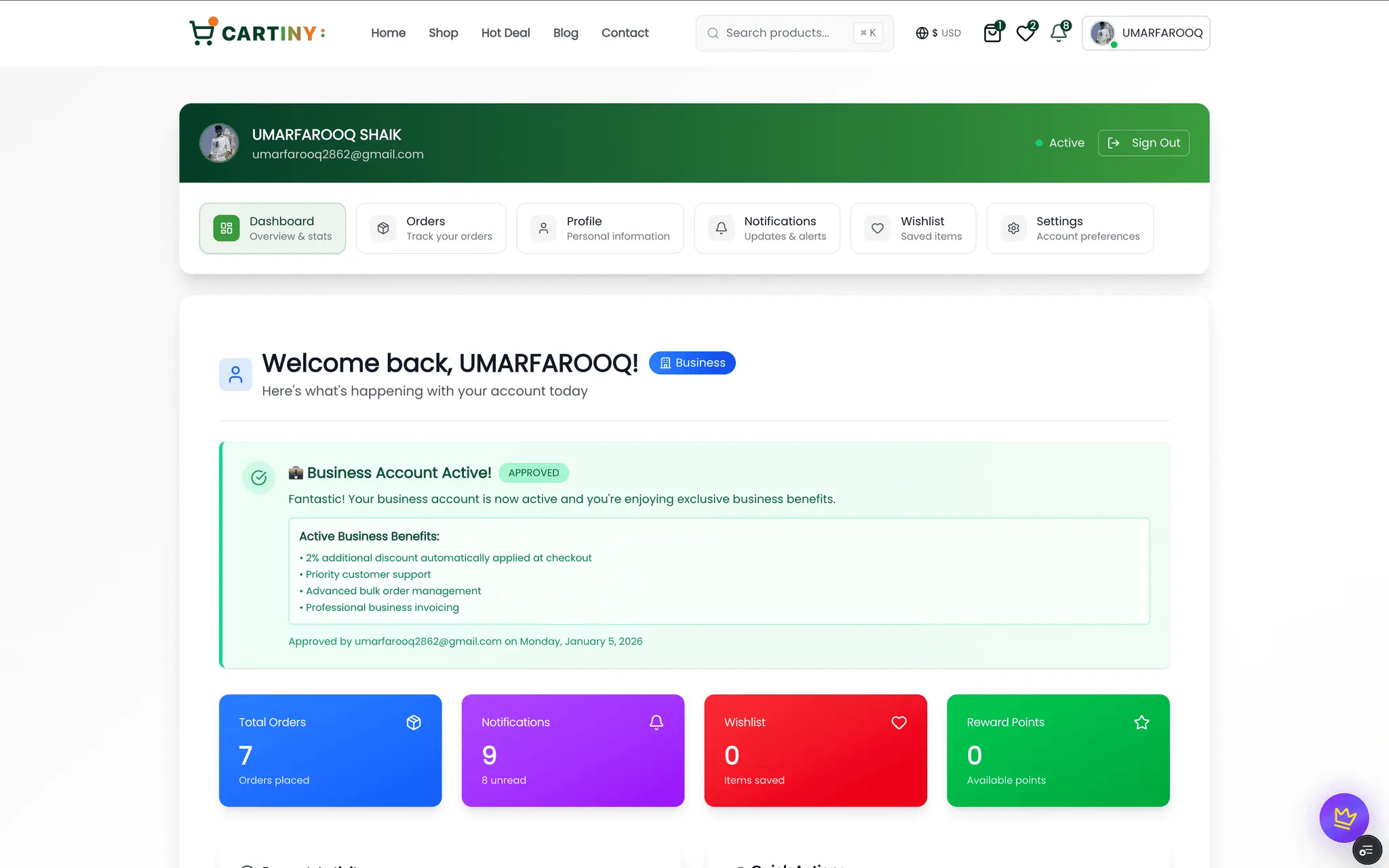The height and width of the screenshot is (868, 1389).
Task: Navigate to Blog
Action: tap(566, 33)
